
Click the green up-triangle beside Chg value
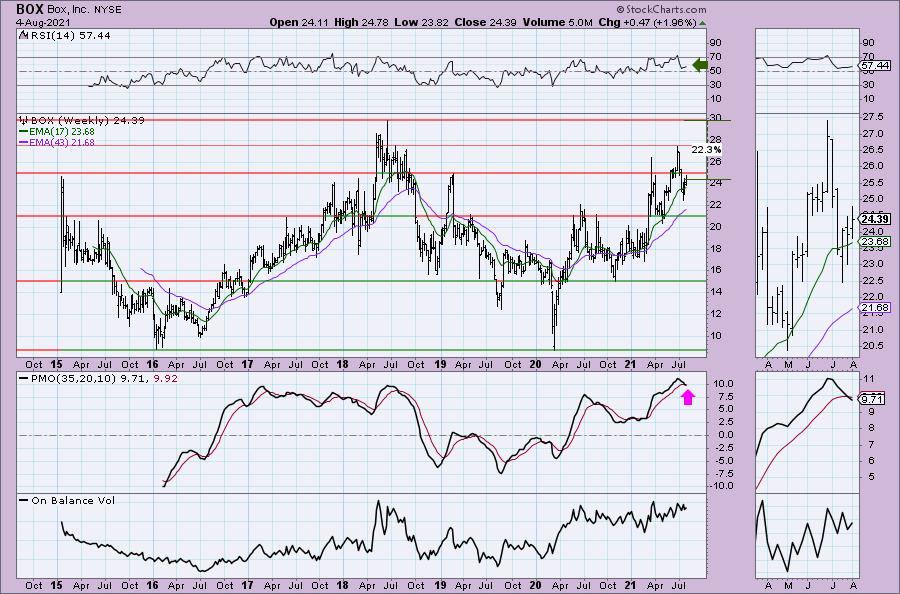point(703,23)
